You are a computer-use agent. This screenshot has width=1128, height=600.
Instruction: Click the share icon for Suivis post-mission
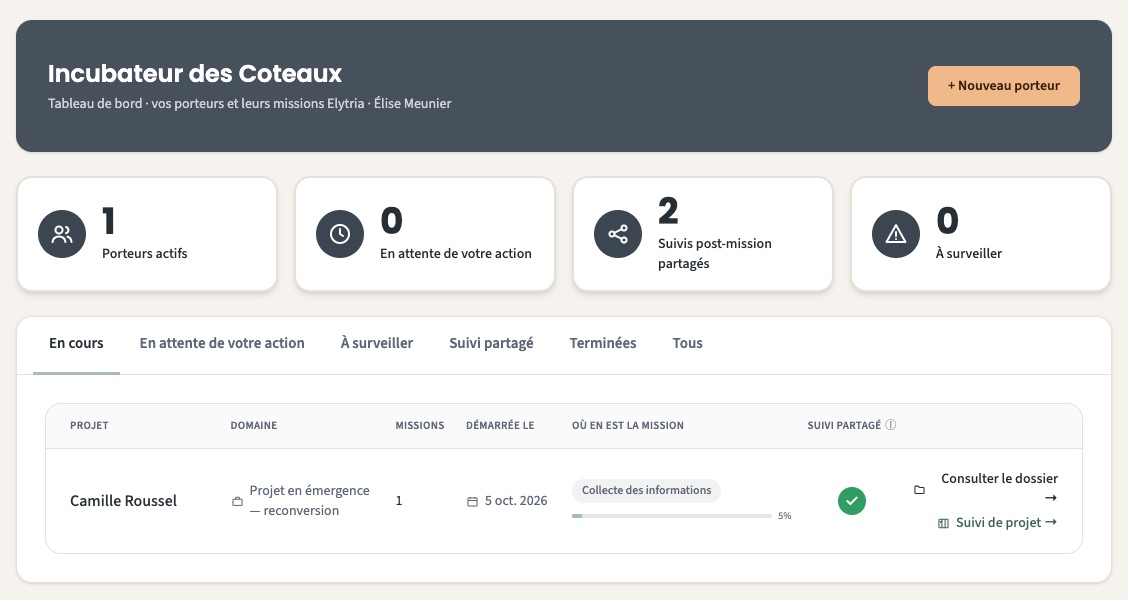coord(618,234)
